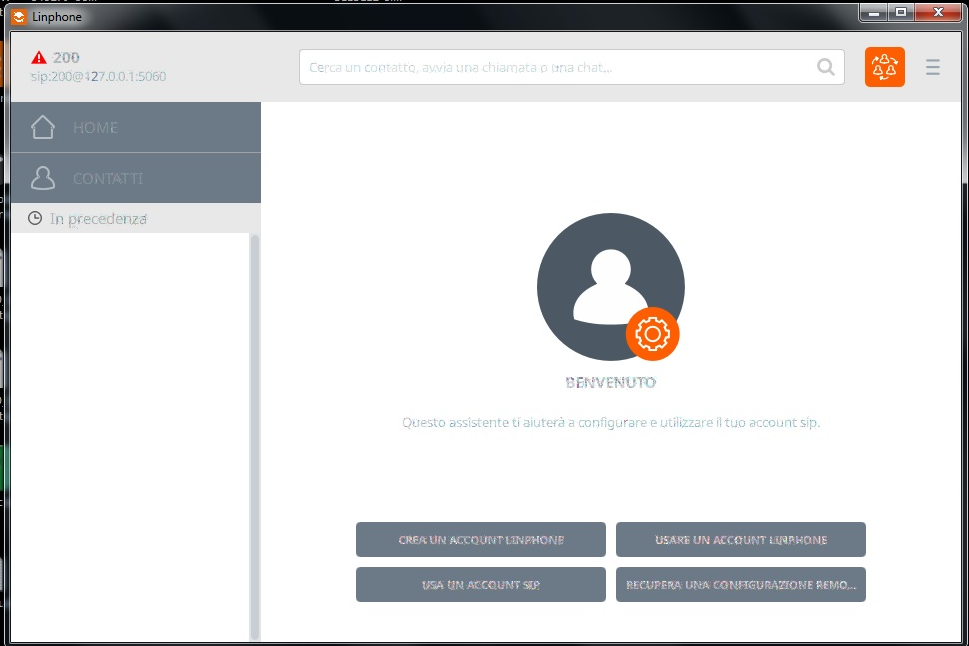Click the Home house icon

point(43,127)
